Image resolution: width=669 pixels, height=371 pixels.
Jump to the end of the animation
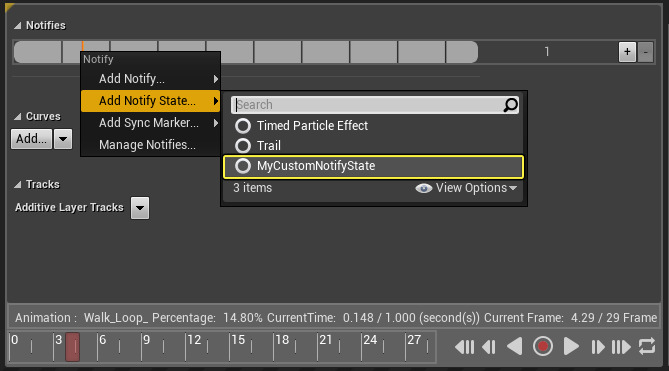pos(621,347)
